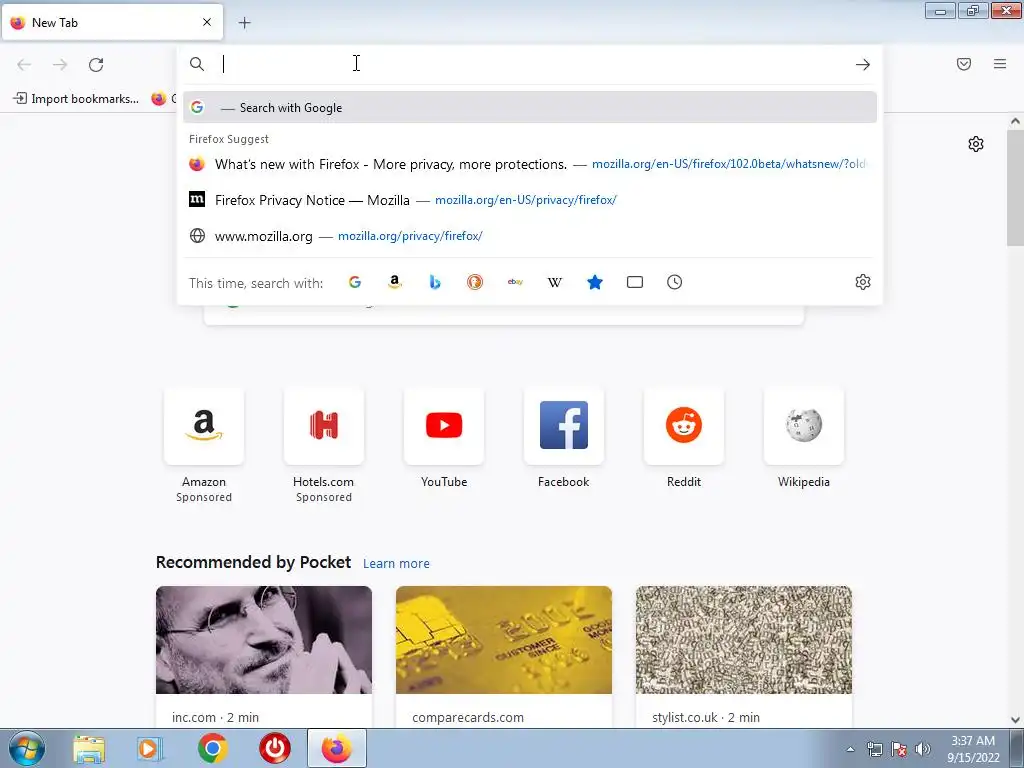1024x768 pixels.
Task: Click the Firefox taskbar button
Action: pos(337,748)
